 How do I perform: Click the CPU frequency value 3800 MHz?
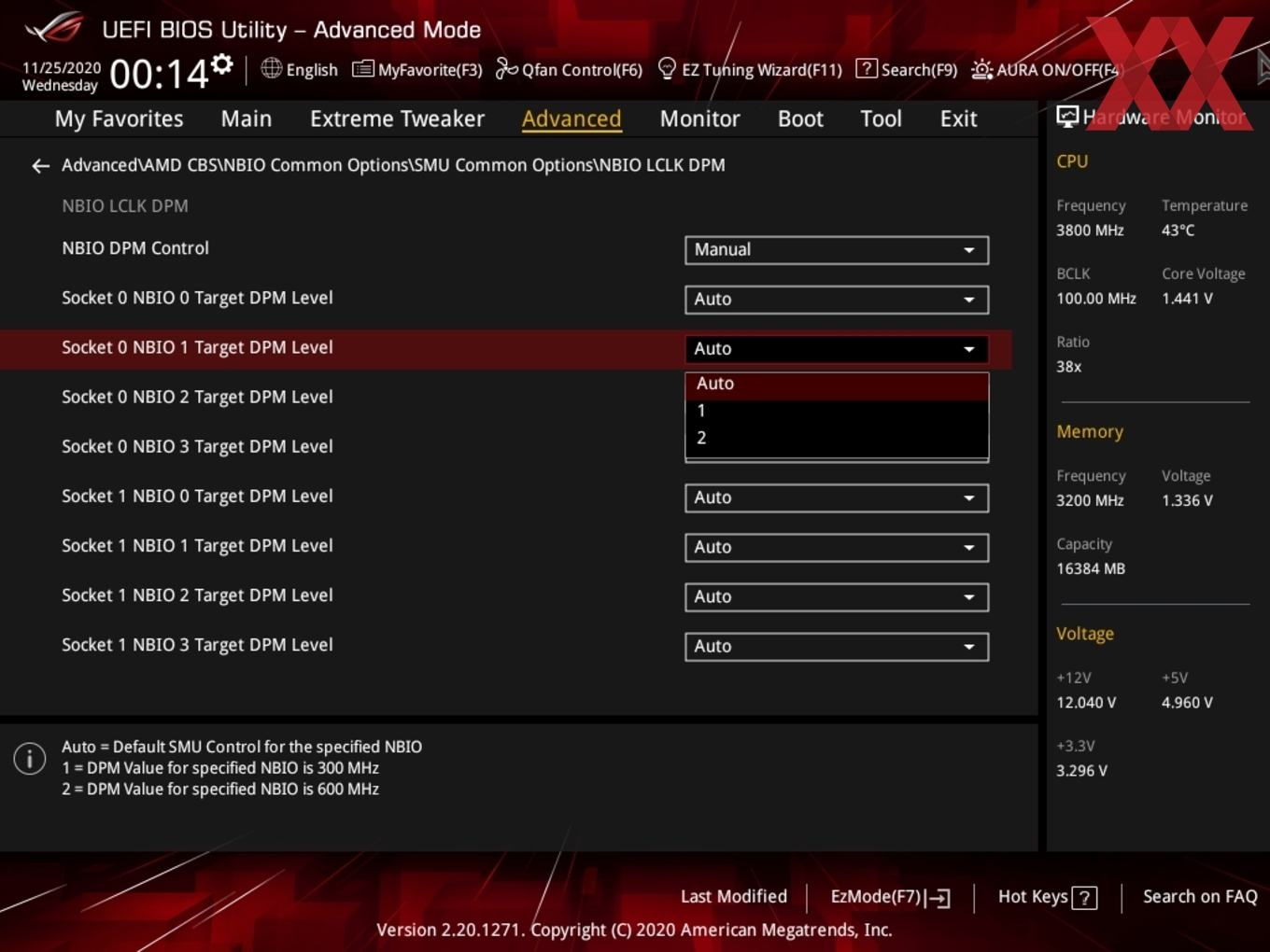click(1090, 231)
